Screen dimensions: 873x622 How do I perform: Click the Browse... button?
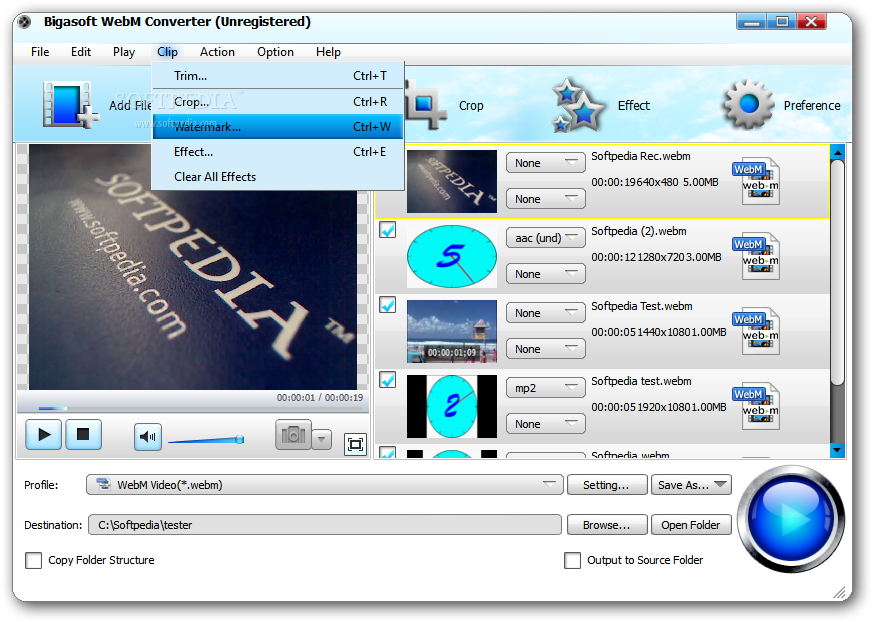click(x=607, y=525)
